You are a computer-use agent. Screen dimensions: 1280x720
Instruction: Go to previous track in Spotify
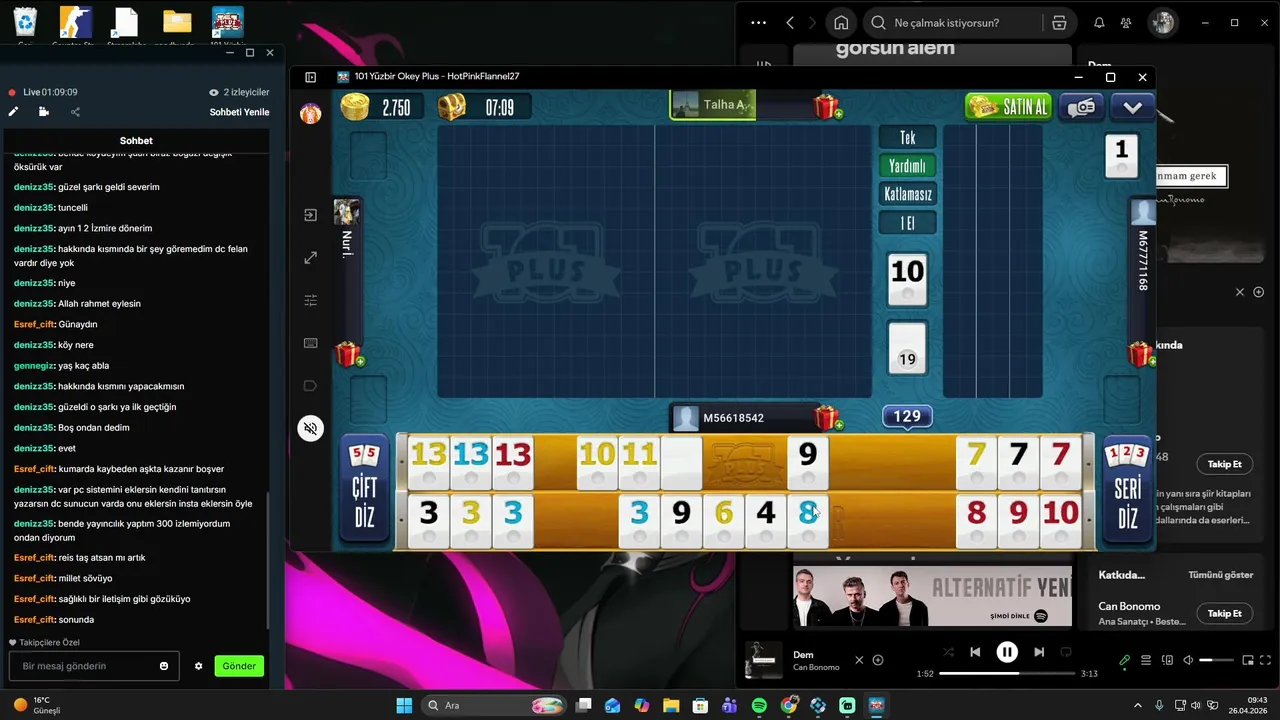click(x=975, y=652)
